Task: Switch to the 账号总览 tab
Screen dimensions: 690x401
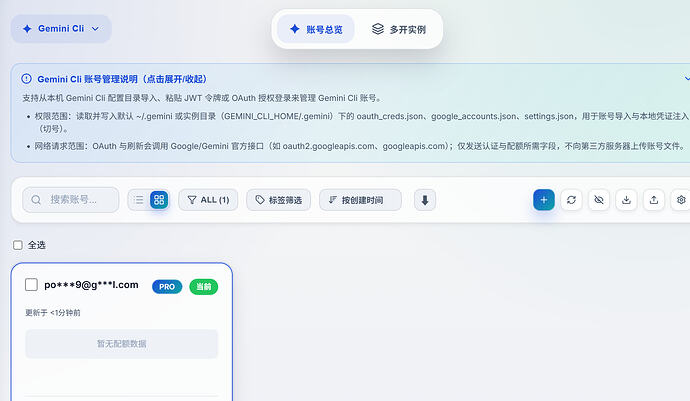Action: [x=316, y=29]
